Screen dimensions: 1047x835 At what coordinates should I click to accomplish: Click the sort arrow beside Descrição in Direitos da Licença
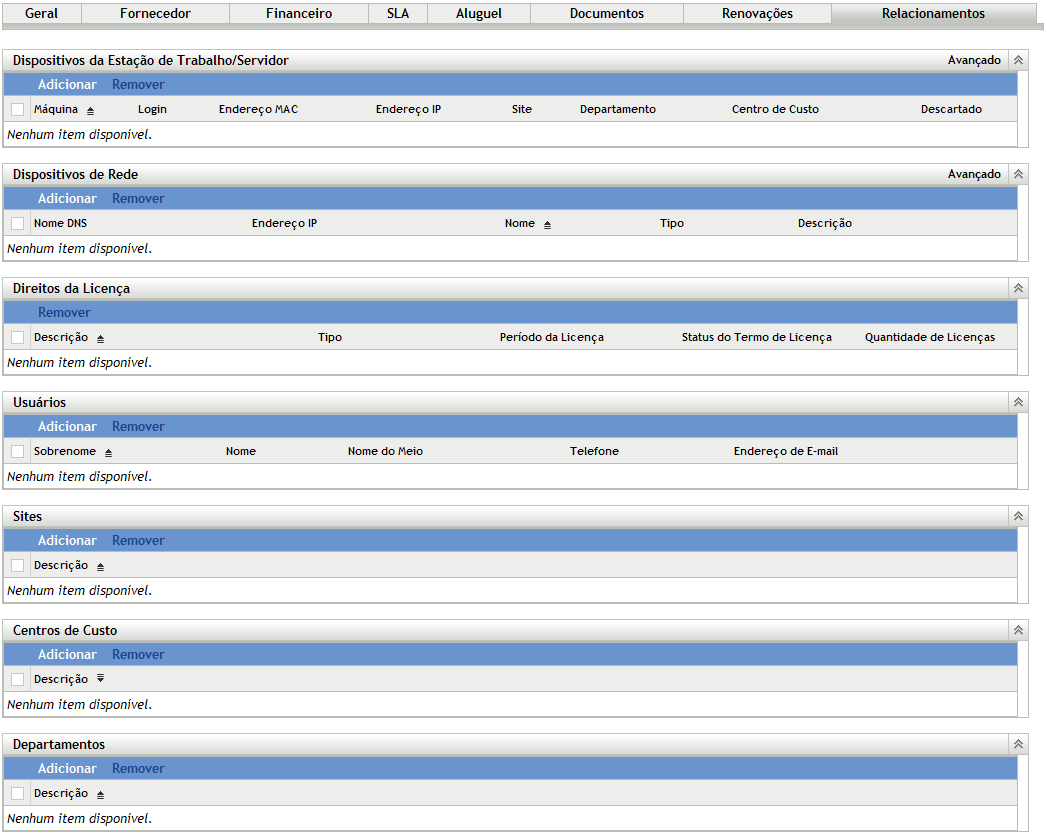click(100, 339)
